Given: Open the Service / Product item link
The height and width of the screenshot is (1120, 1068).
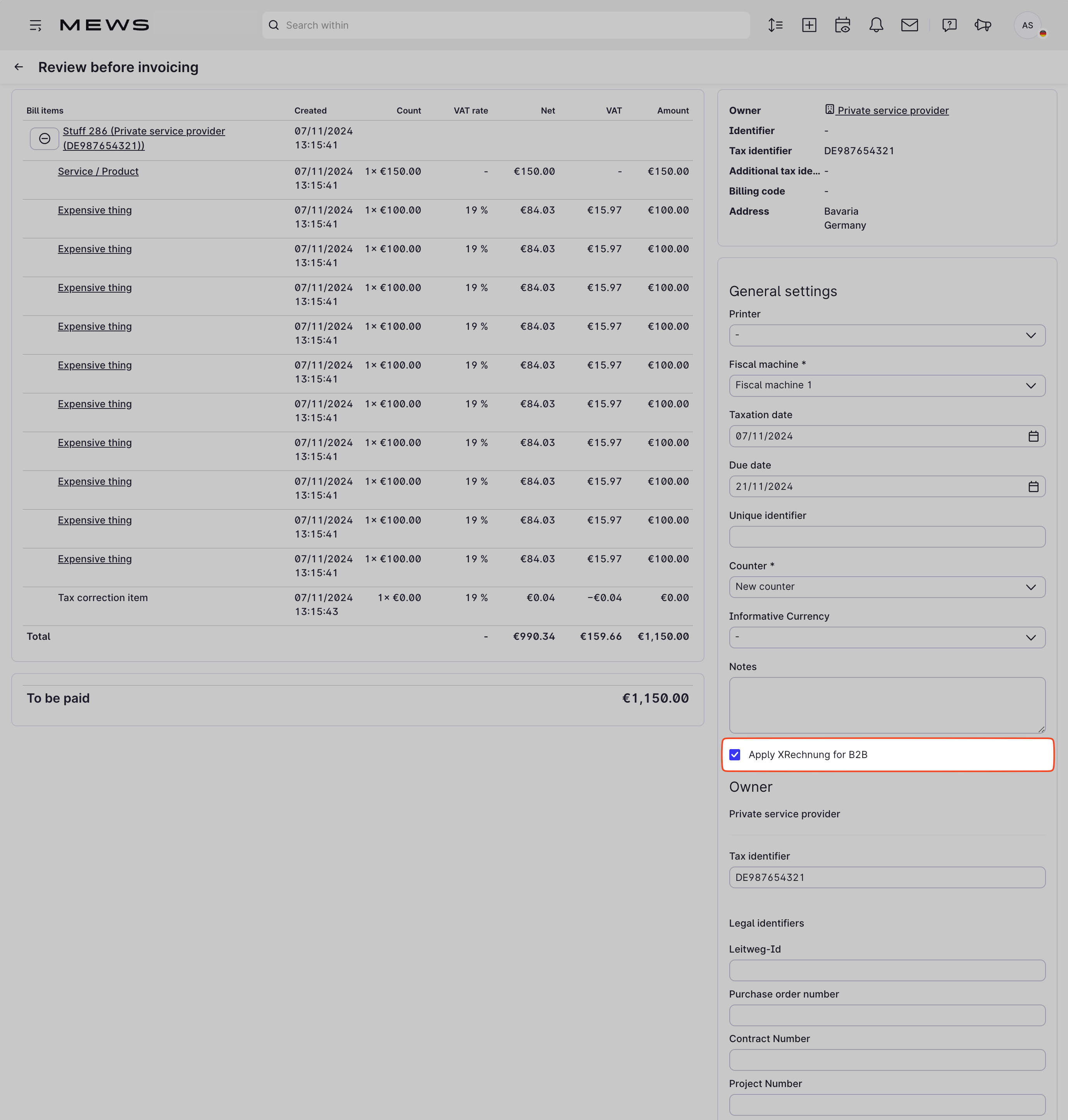Looking at the screenshot, I should (x=98, y=171).
